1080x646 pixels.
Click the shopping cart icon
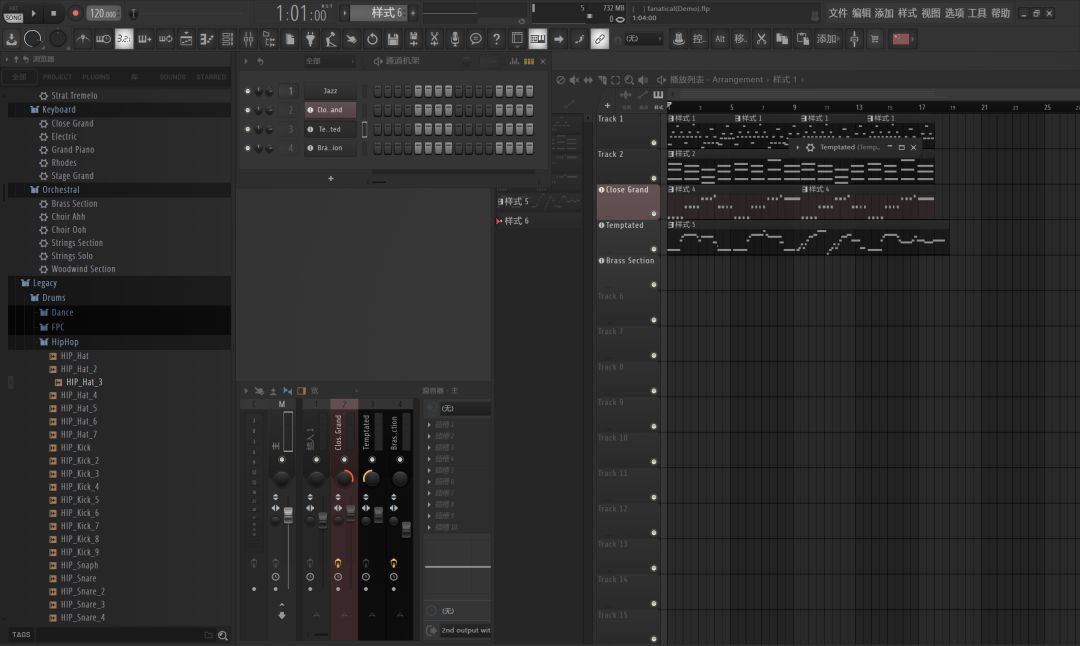tap(875, 39)
